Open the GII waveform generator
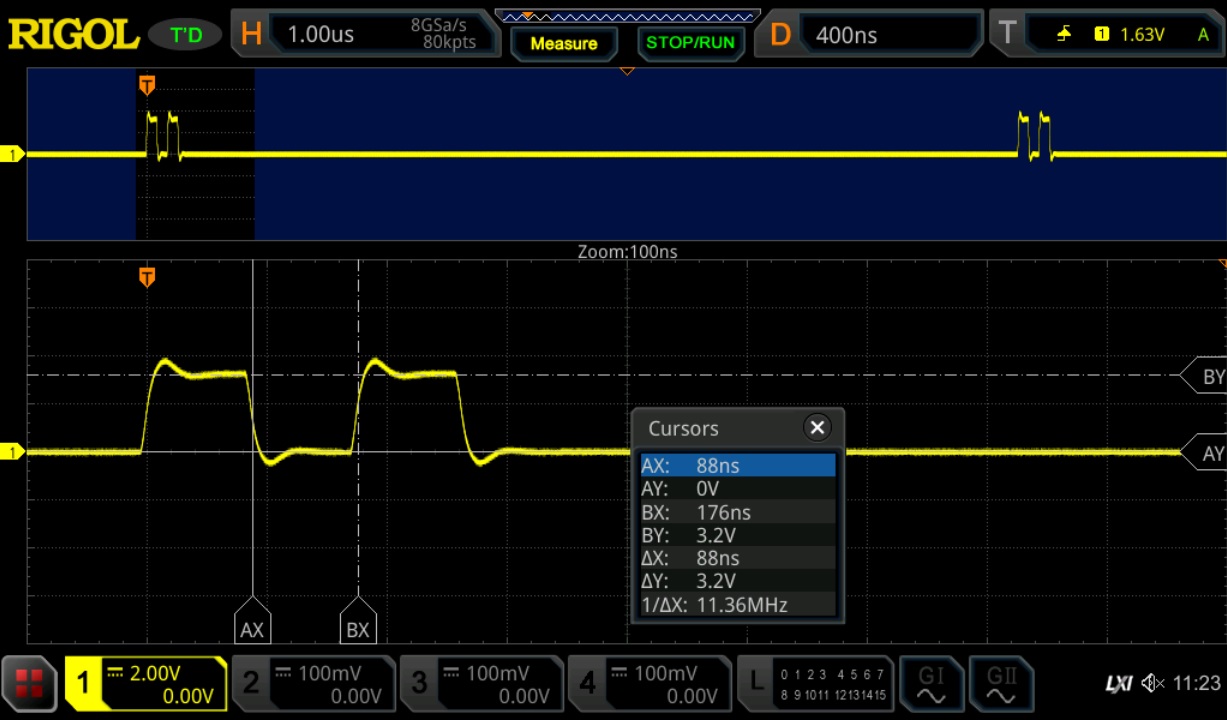Viewport: 1227px width, 720px height. click(x=1001, y=683)
